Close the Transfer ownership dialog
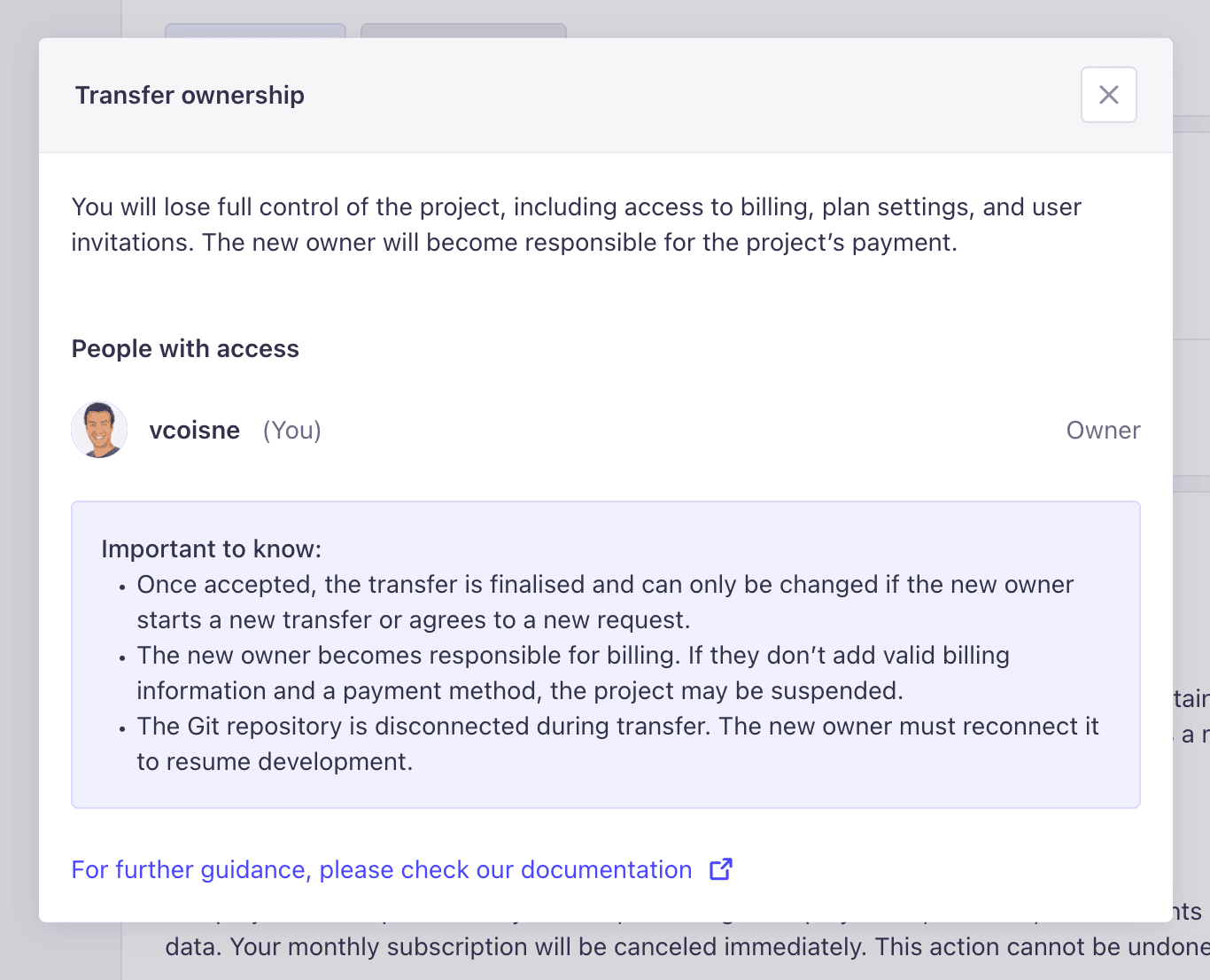Viewport: 1210px width, 980px height. click(1108, 95)
